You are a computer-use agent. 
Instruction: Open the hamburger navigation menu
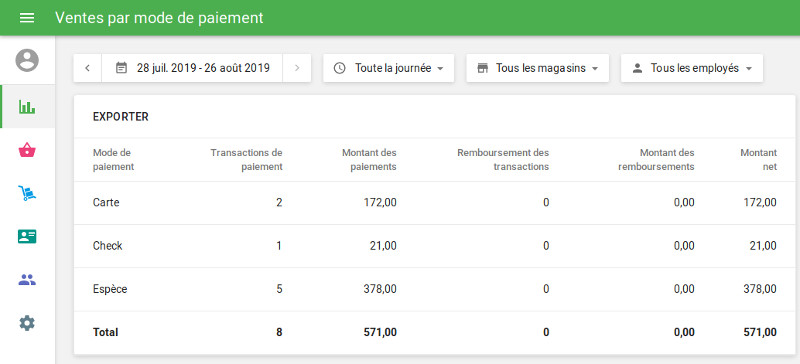27,18
